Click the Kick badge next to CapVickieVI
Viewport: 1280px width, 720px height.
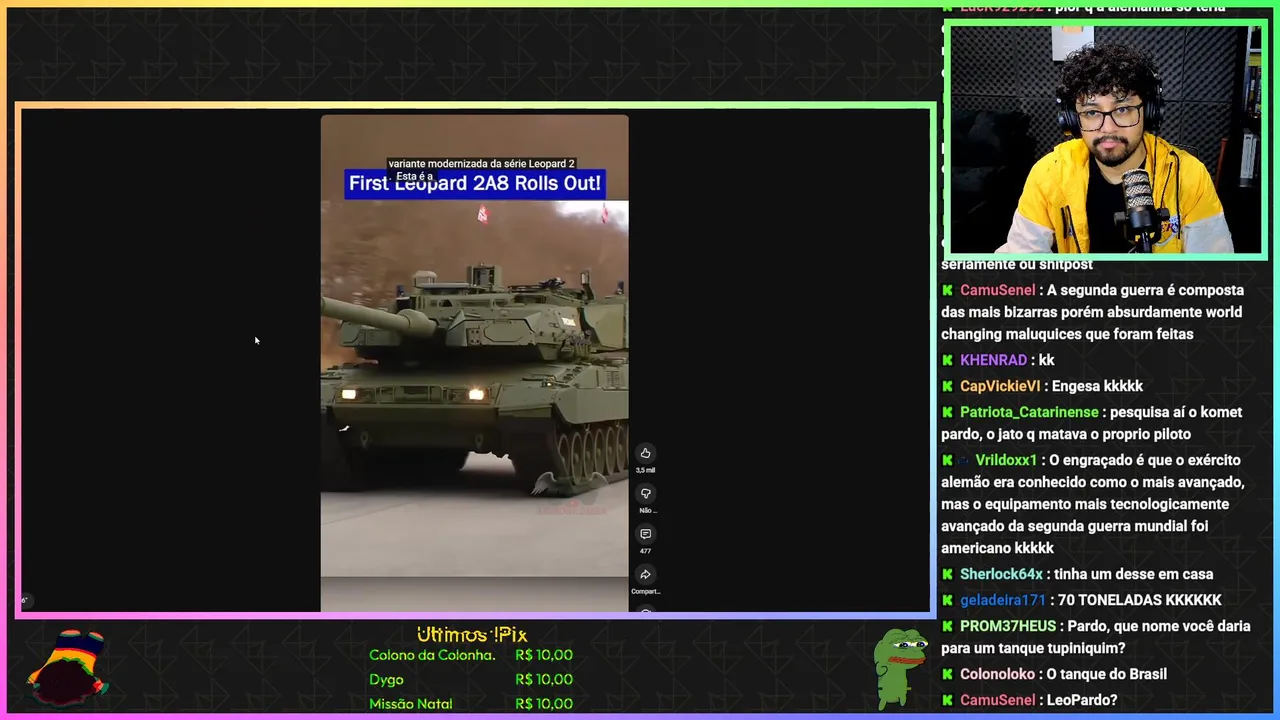coord(947,386)
